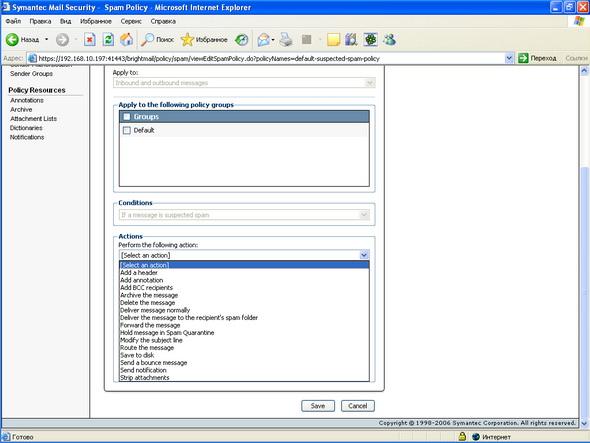590x443 pixels.
Task: Open the address bar history dropdown
Action: pyautogui.click(x=509, y=58)
